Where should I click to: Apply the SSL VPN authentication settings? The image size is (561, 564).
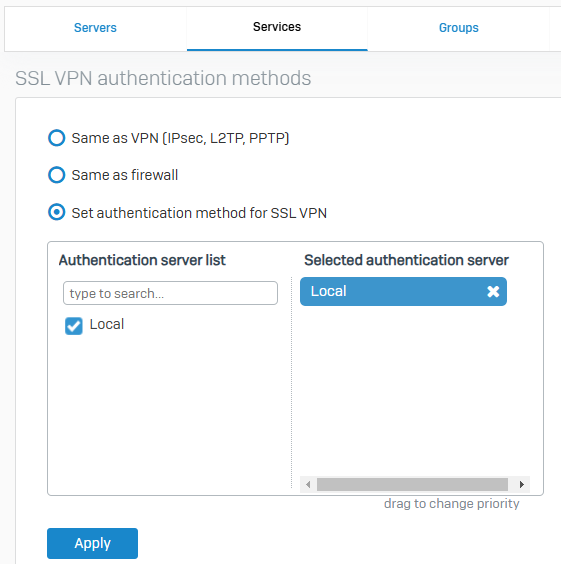click(92, 543)
